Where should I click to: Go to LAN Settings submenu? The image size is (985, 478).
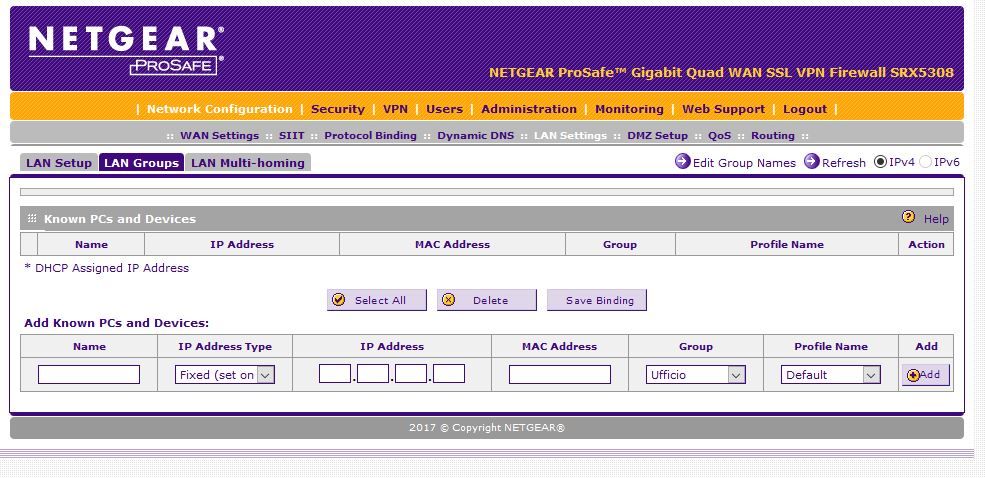click(x=570, y=136)
